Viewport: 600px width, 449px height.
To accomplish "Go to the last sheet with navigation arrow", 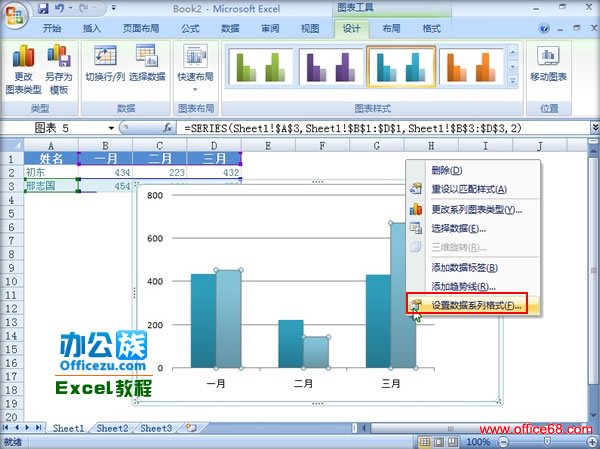I will click(38, 427).
